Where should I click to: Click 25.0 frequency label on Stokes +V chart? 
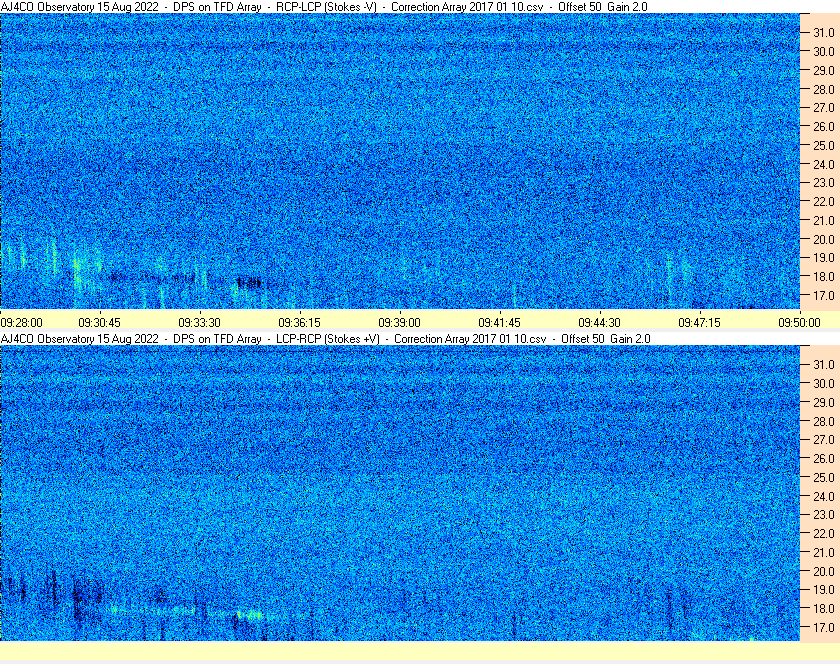[824, 478]
